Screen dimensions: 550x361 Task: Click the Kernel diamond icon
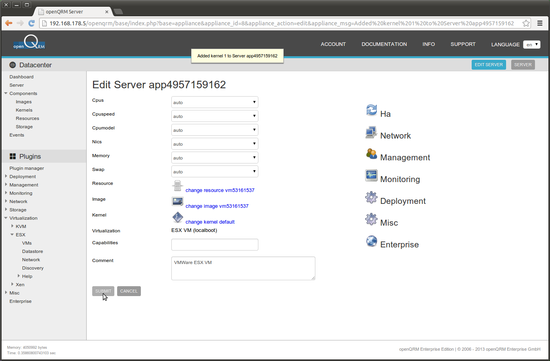177,218
